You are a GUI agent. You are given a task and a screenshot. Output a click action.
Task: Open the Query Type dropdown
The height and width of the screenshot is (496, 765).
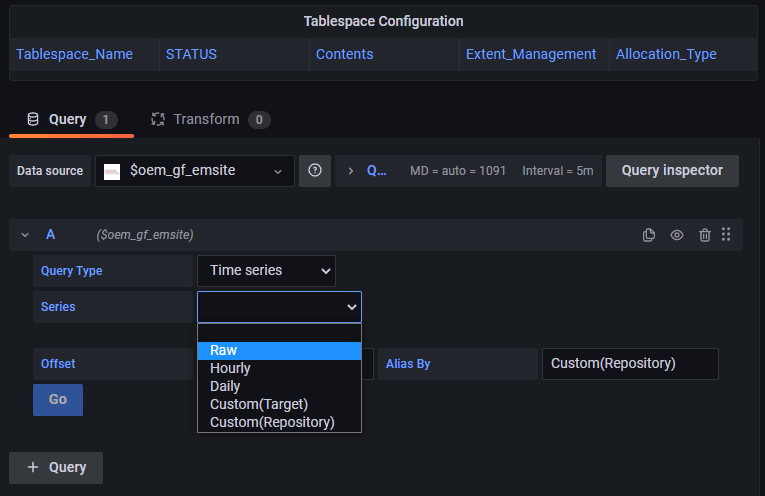266,271
